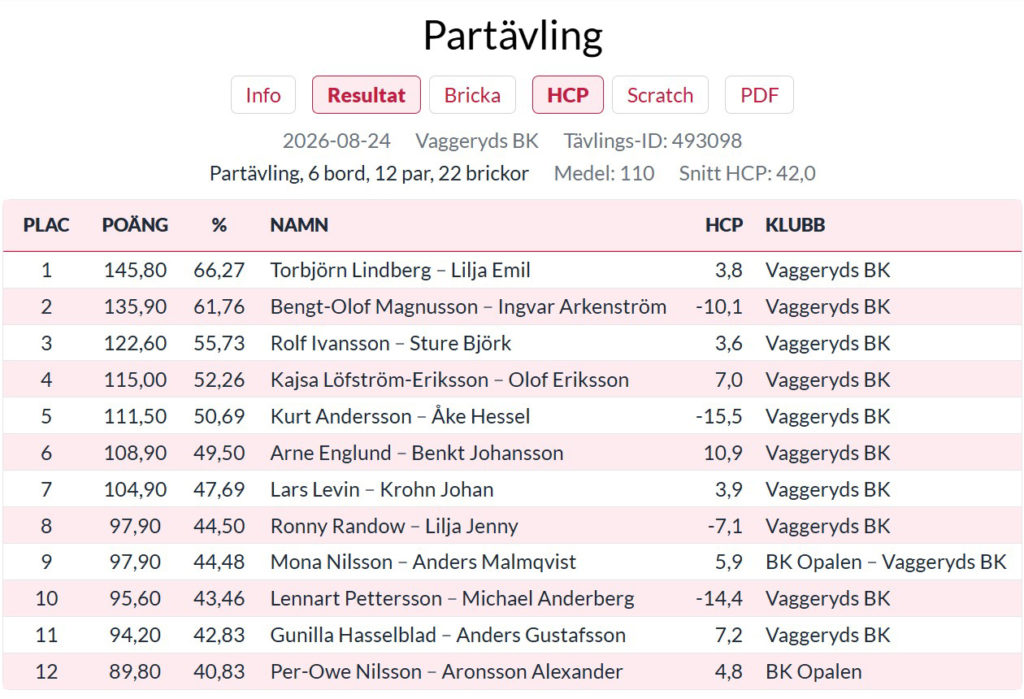Click the NAMN column header
Screen dimensions: 1024x699
[299, 225]
